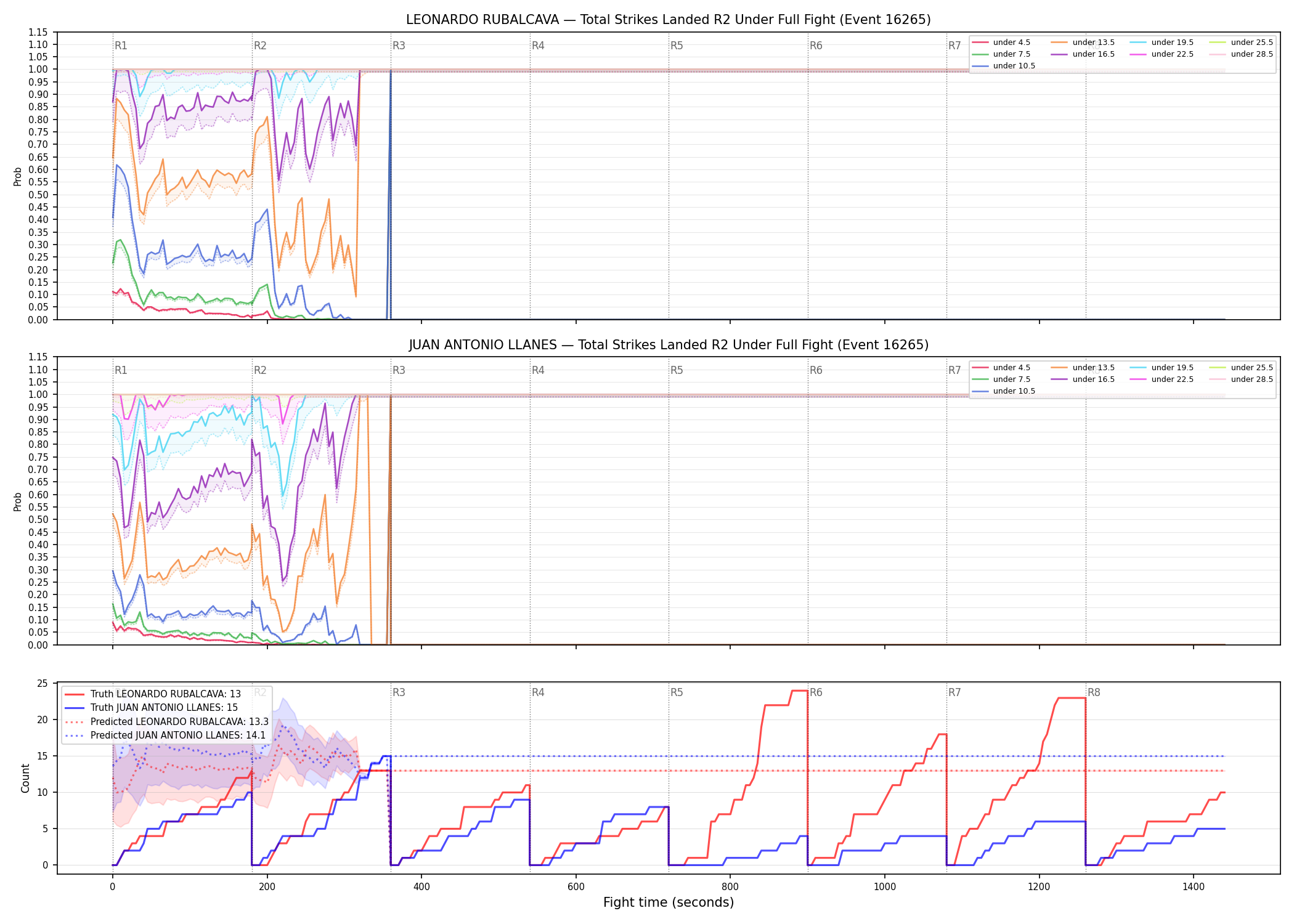The height and width of the screenshot is (924, 1294).
Task: Click the R6 round label in Llanes chart
Action: 816,370
